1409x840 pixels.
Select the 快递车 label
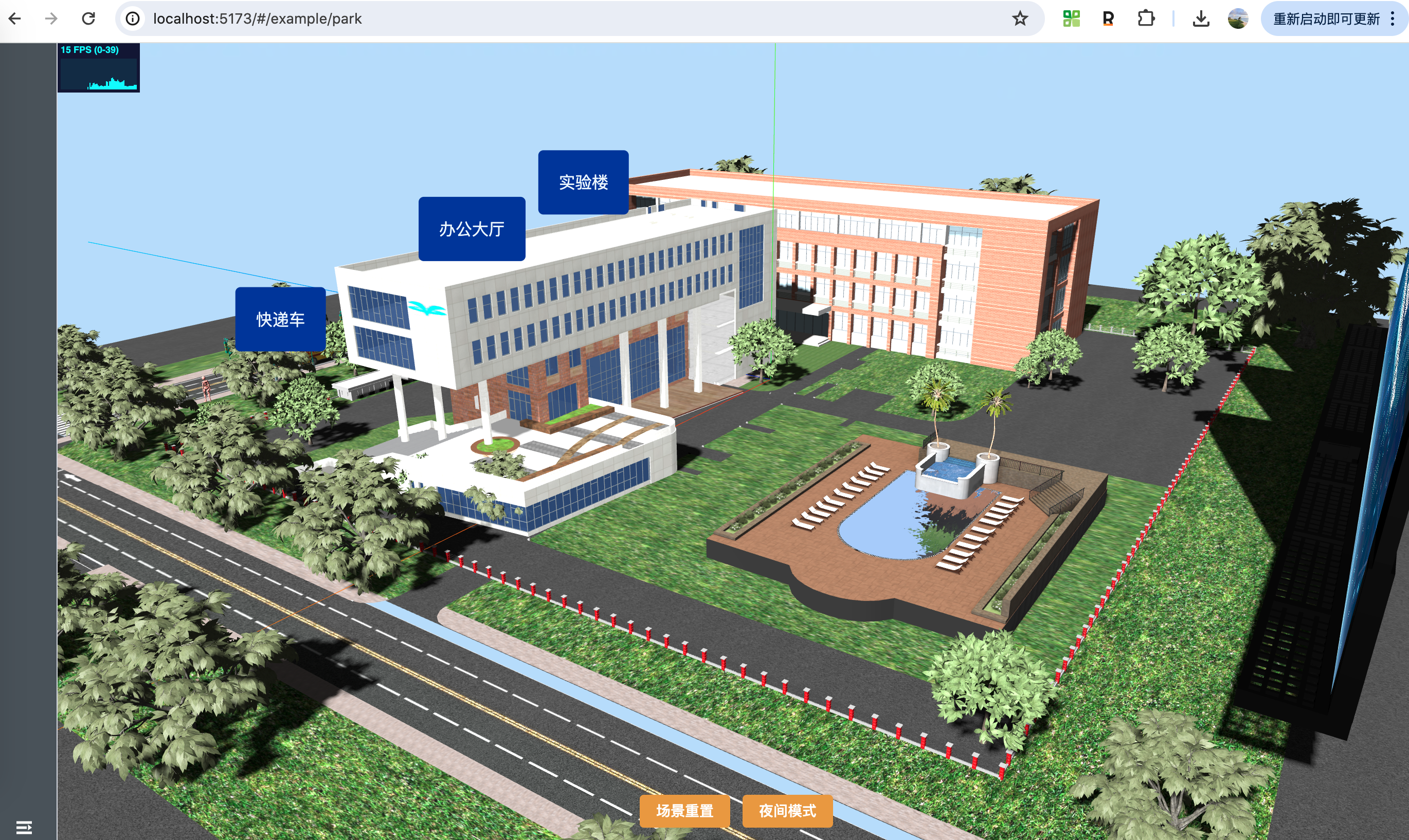point(280,319)
